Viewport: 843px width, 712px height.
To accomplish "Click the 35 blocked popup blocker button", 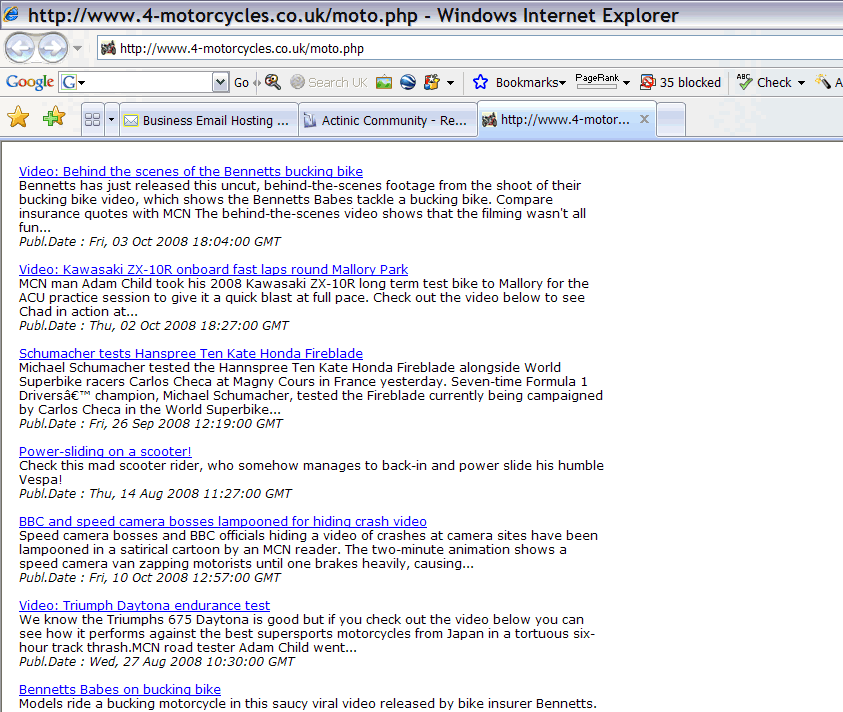I will pos(680,82).
